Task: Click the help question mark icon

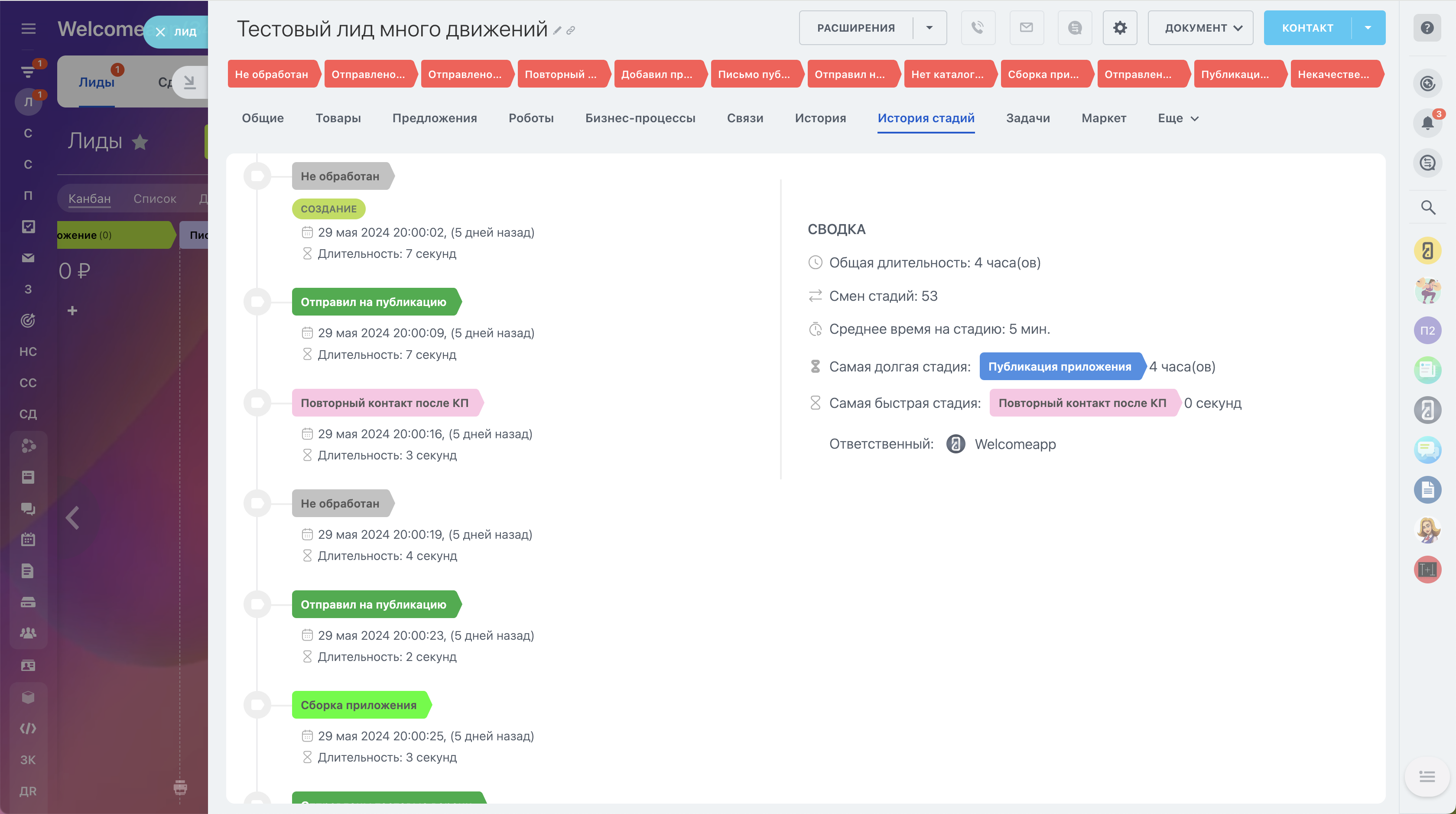Action: (1427, 28)
